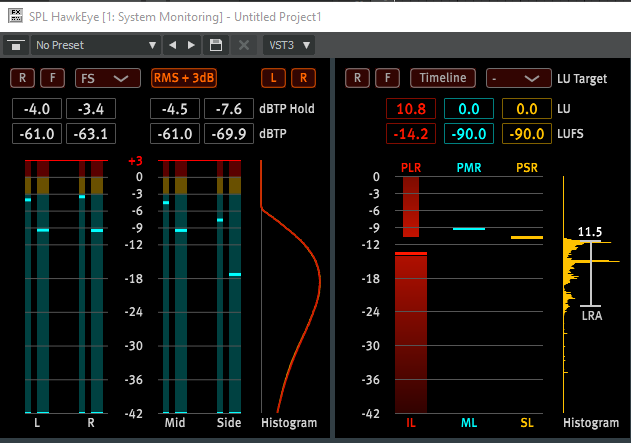This screenshot has height=443, width=631.
Task: Click the PLR label
Action: 411,168
